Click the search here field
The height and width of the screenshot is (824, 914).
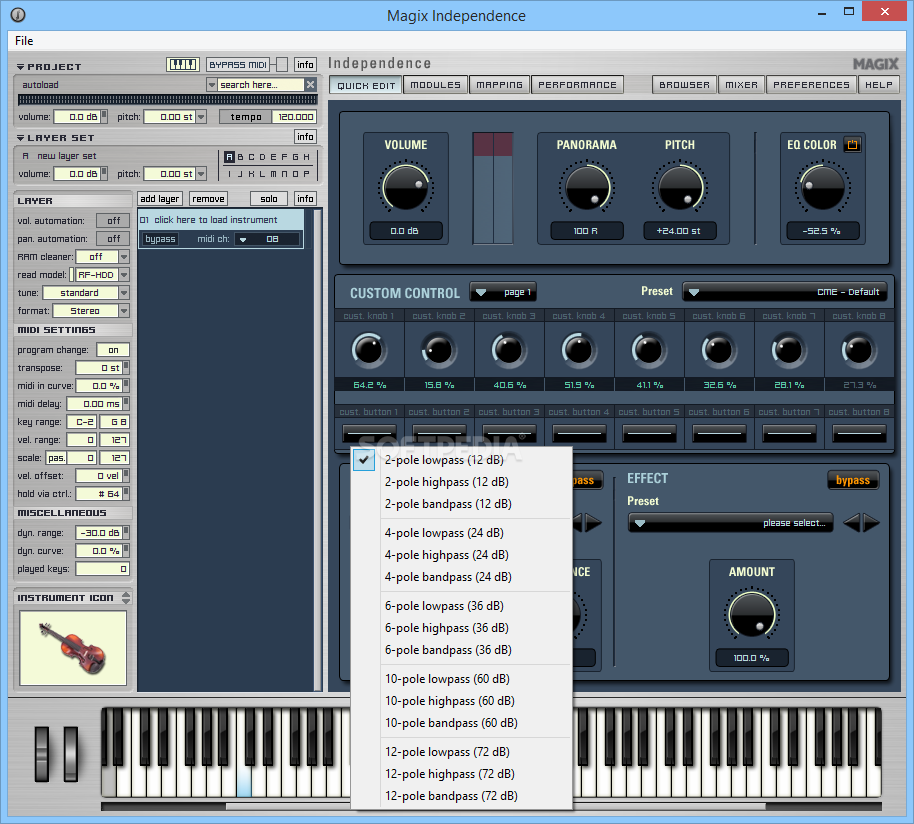click(261, 84)
